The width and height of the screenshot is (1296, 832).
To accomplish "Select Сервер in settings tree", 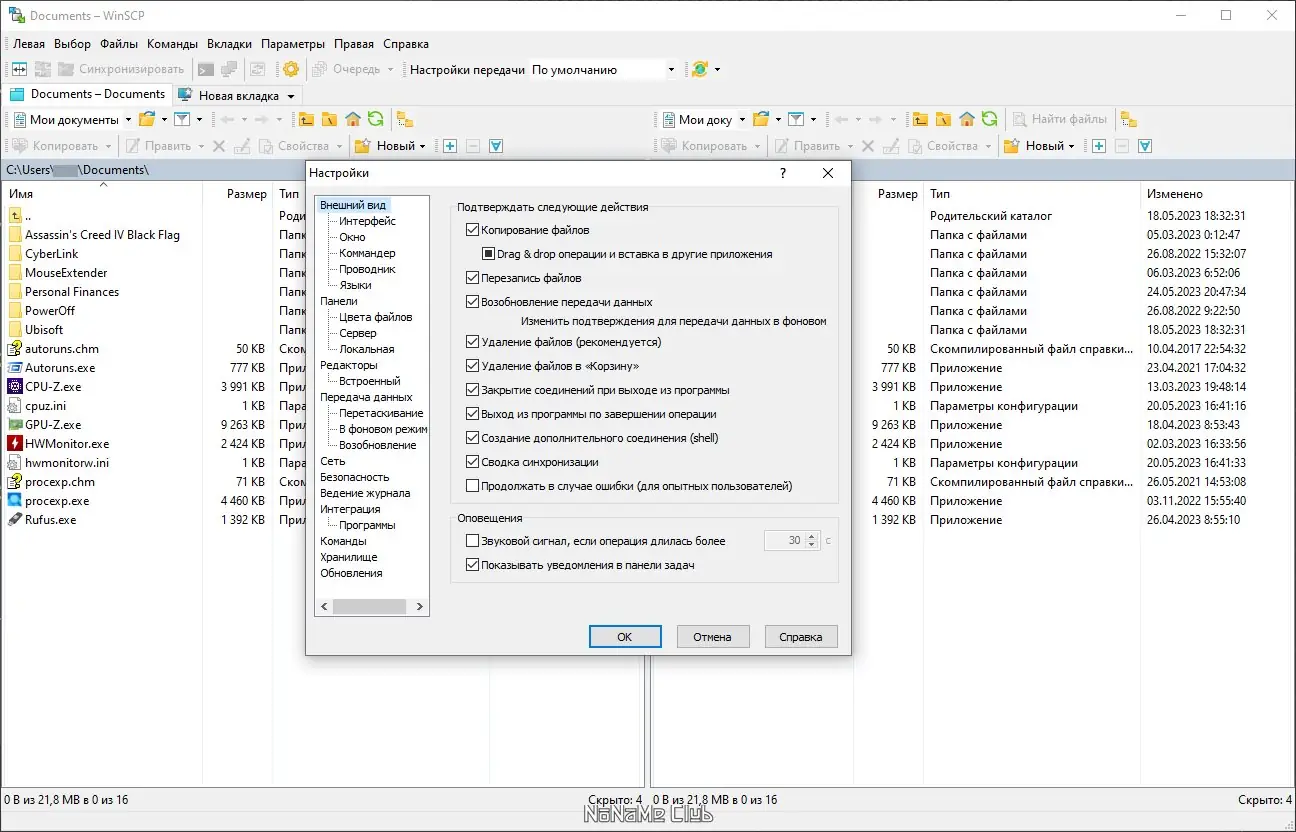I will tap(358, 333).
